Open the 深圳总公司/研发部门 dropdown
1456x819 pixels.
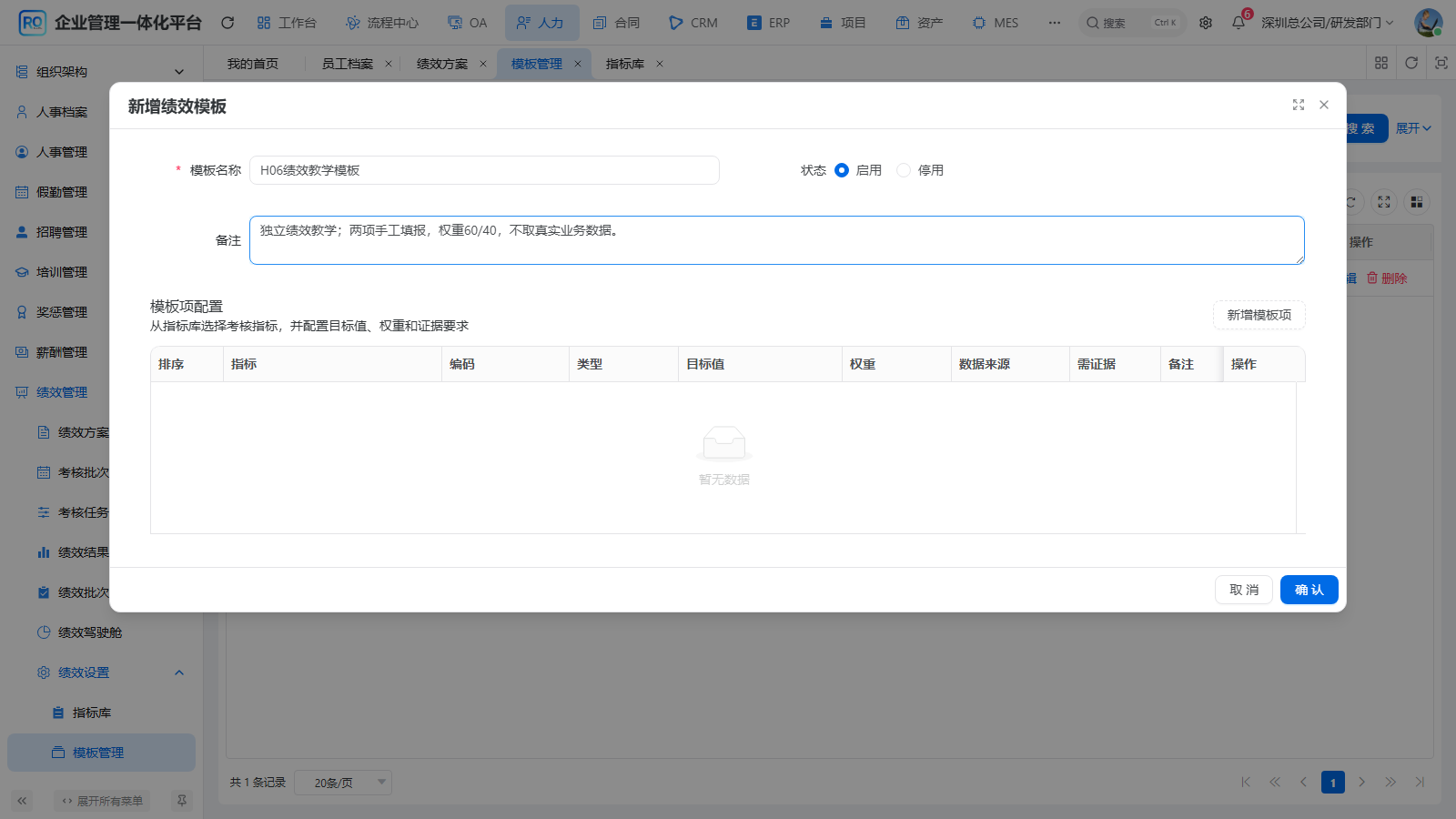click(1327, 23)
